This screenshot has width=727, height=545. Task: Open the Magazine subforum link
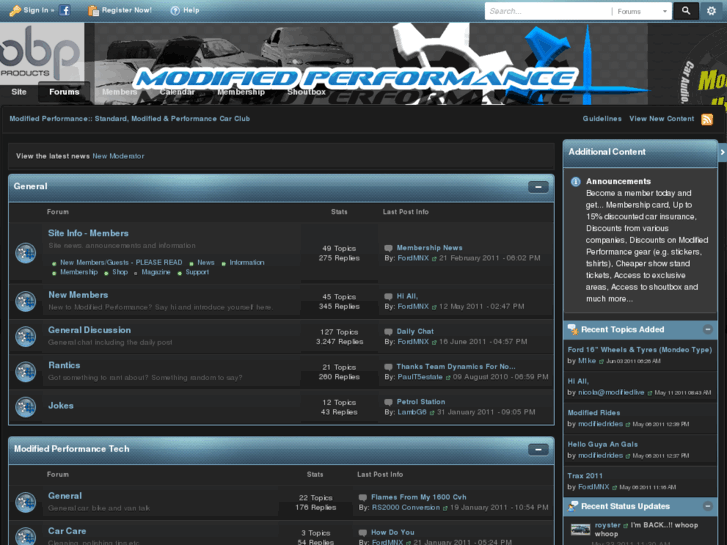click(x=156, y=272)
